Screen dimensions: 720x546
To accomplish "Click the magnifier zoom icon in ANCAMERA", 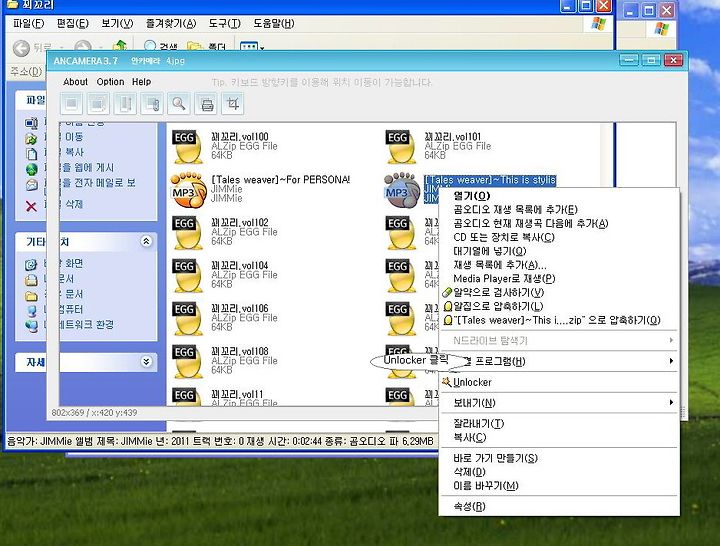I will tap(179, 103).
